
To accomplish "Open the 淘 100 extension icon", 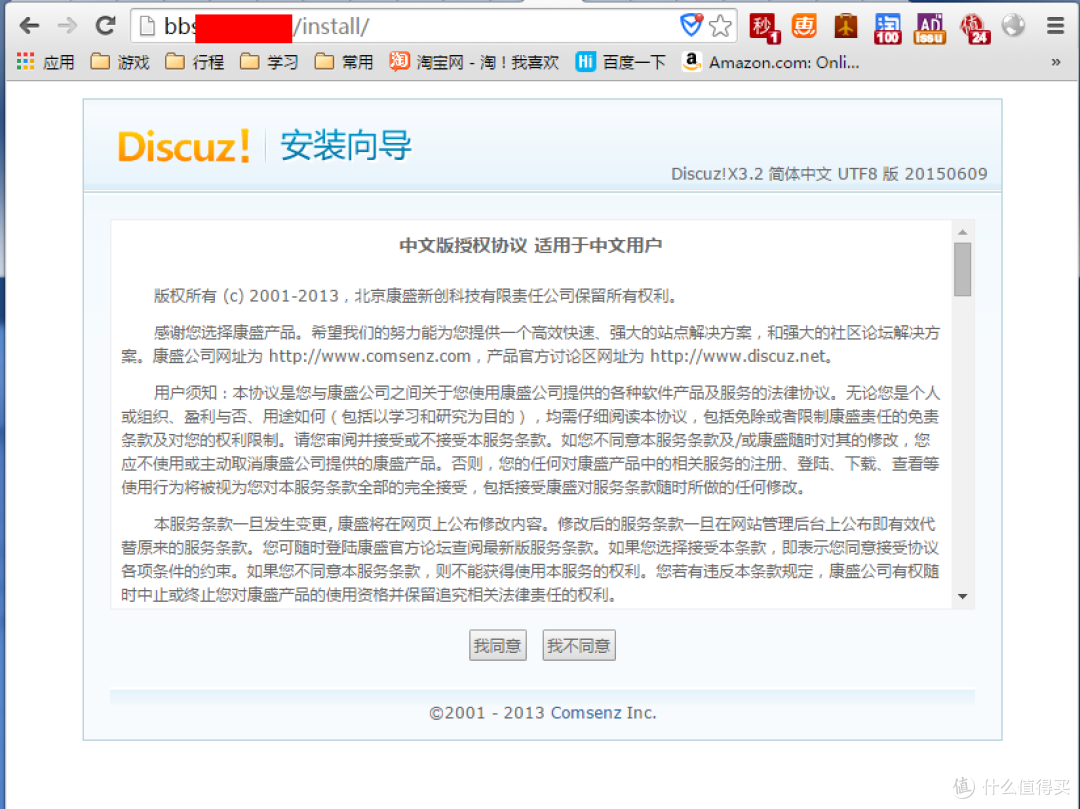I will click(x=888, y=28).
